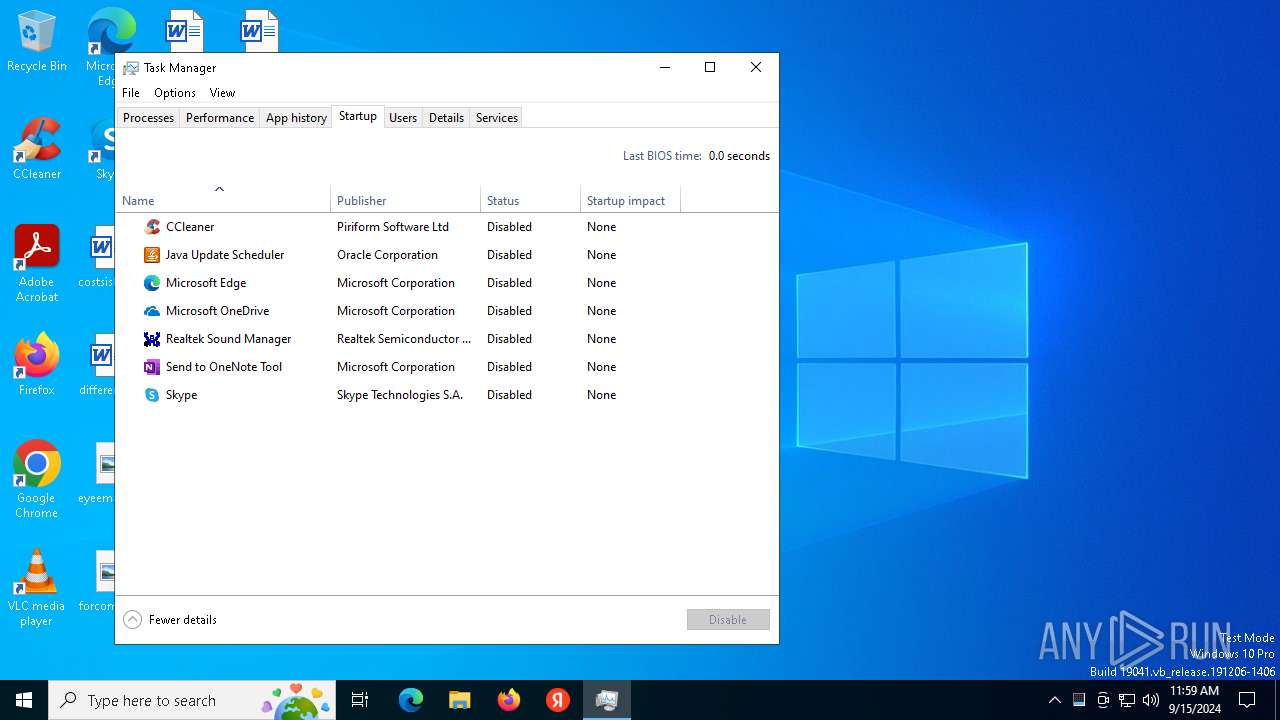1280x720 pixels.
Task: Click the Java Update Scheduler icon
Action: (x=152, y=255)
